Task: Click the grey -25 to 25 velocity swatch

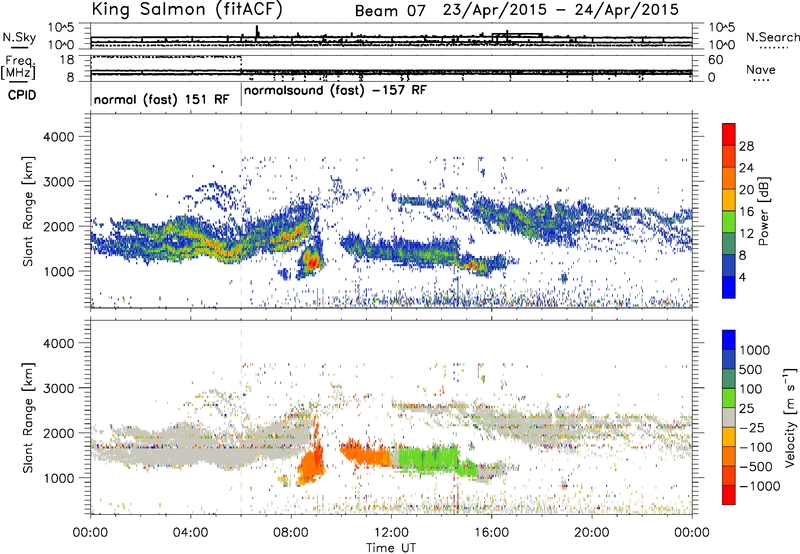Action: (729, 417)
